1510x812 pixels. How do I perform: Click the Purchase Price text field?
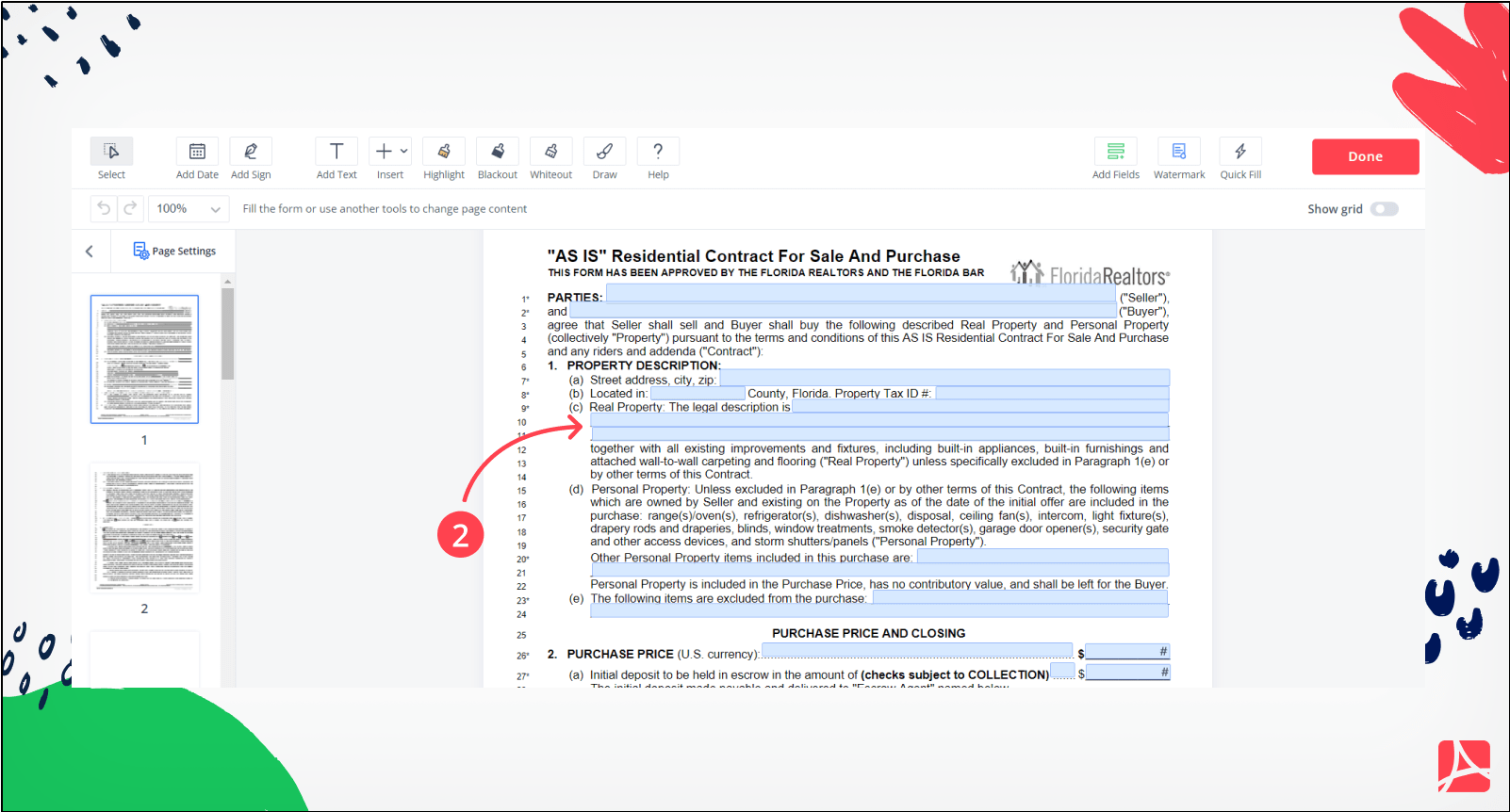[x=917, y=651]
